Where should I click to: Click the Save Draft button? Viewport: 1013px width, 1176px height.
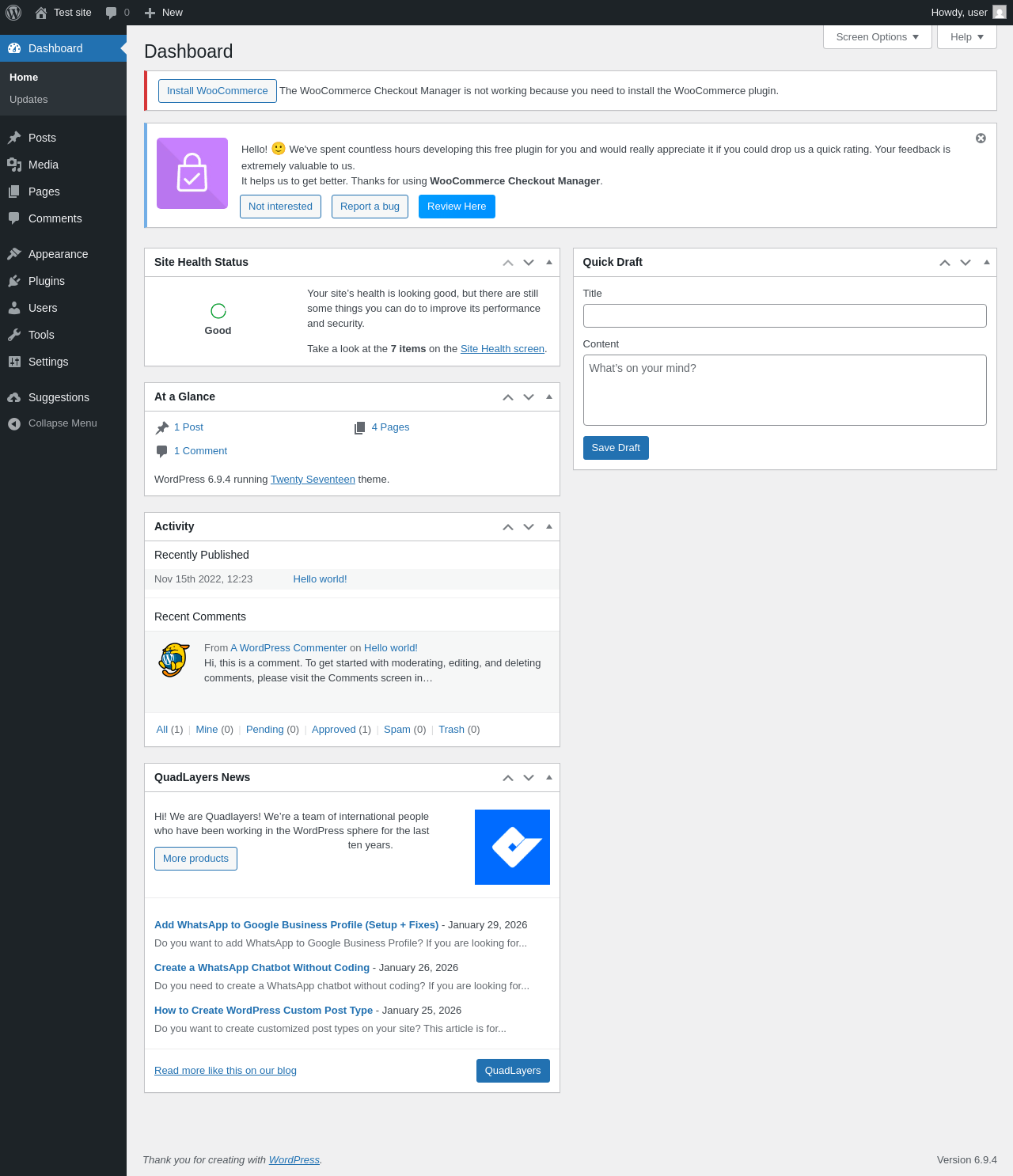click(x=616, y=448)
